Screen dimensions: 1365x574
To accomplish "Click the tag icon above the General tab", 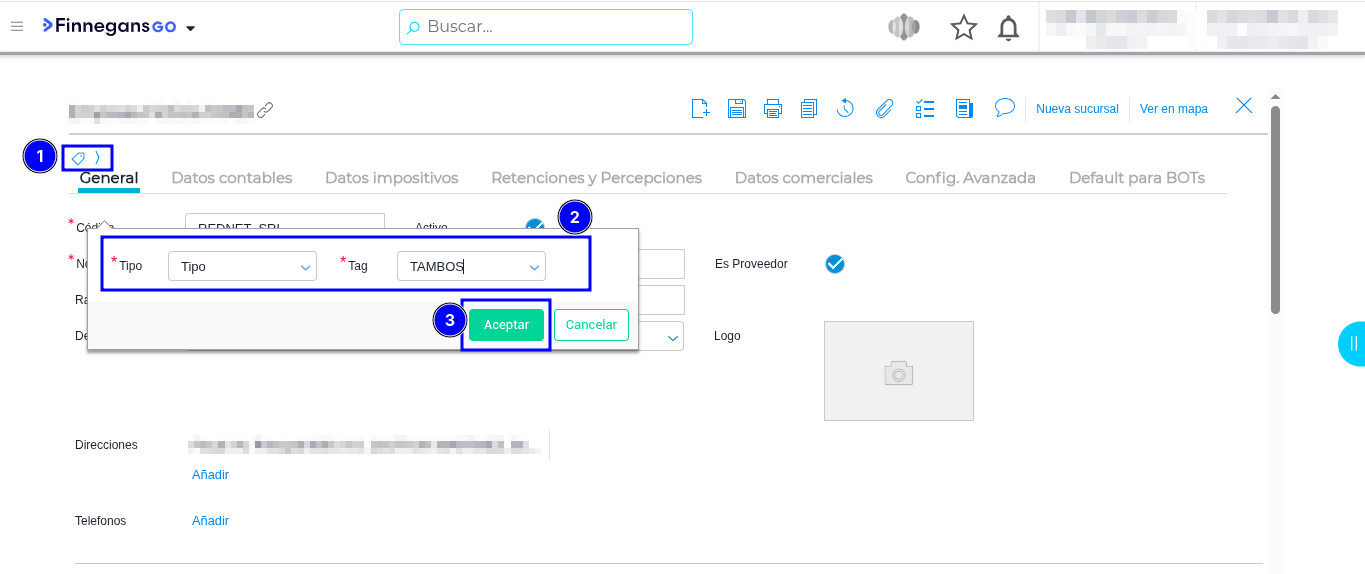I will tap(78, 158).
